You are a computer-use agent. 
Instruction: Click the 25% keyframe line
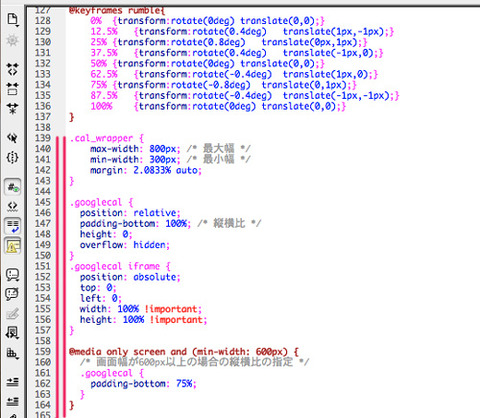click(229, 42)
